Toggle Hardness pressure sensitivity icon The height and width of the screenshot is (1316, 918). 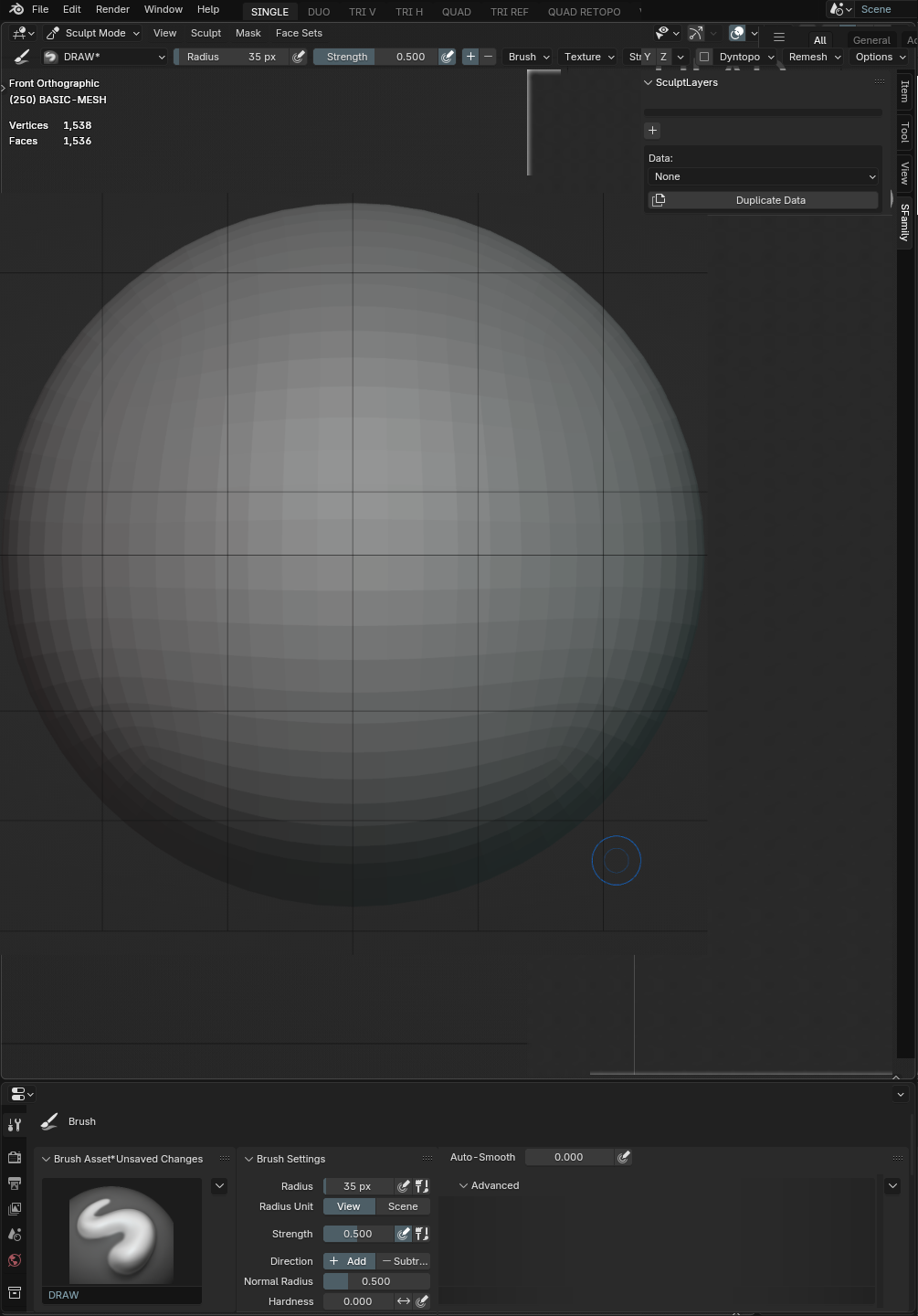pyautogui.click(x=422, y=1301)
